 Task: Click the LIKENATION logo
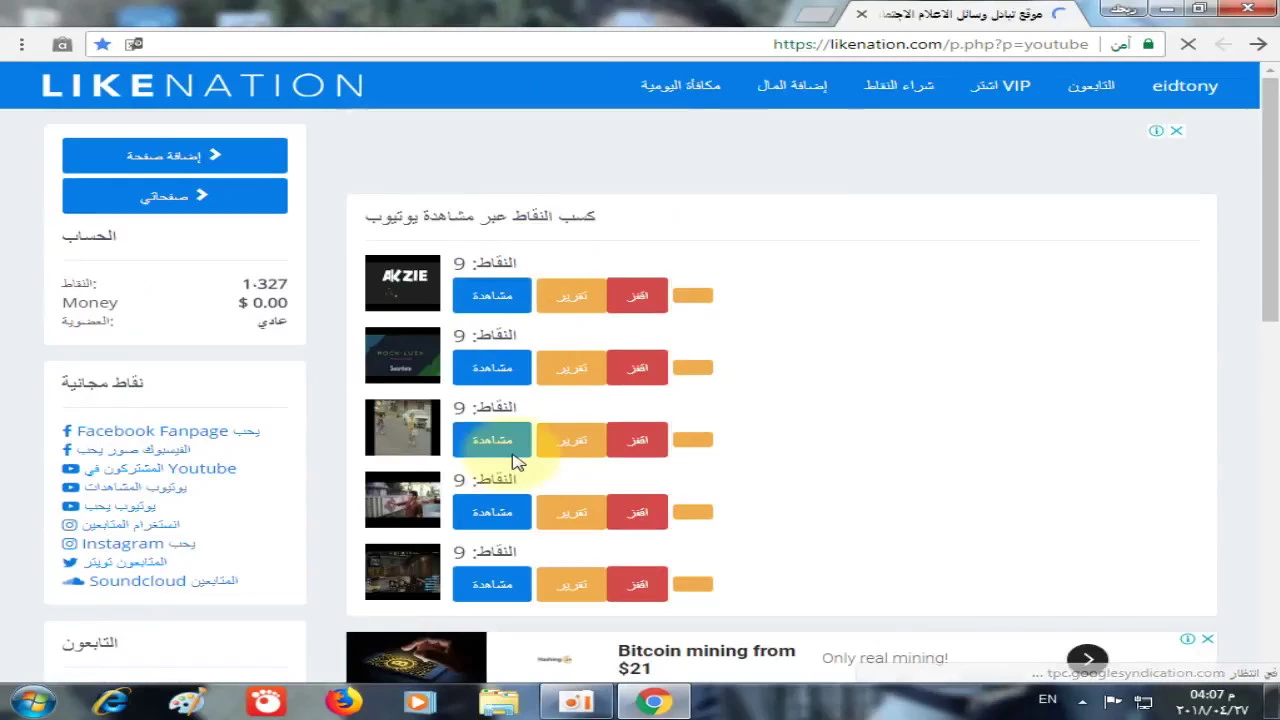(202, 86)
